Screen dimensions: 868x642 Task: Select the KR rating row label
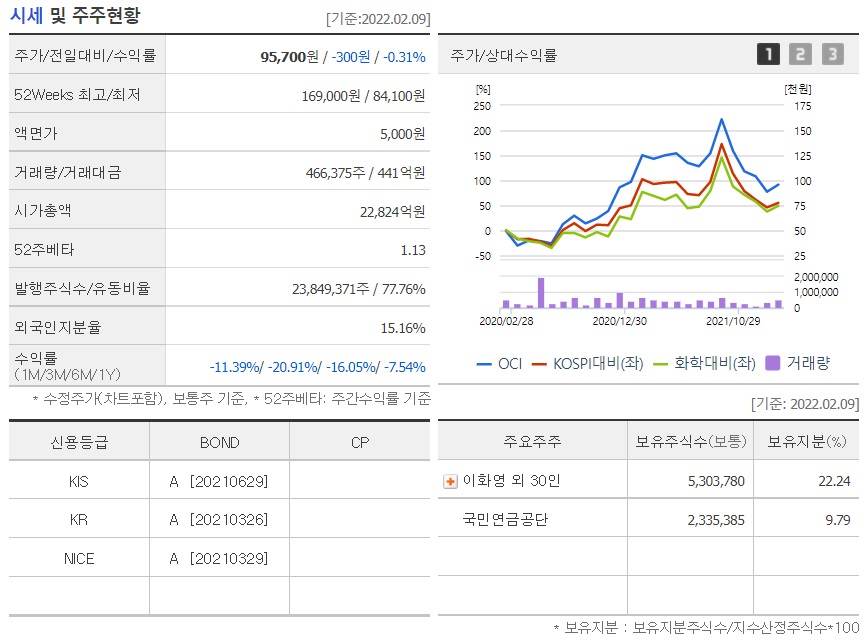coord(79,520)
